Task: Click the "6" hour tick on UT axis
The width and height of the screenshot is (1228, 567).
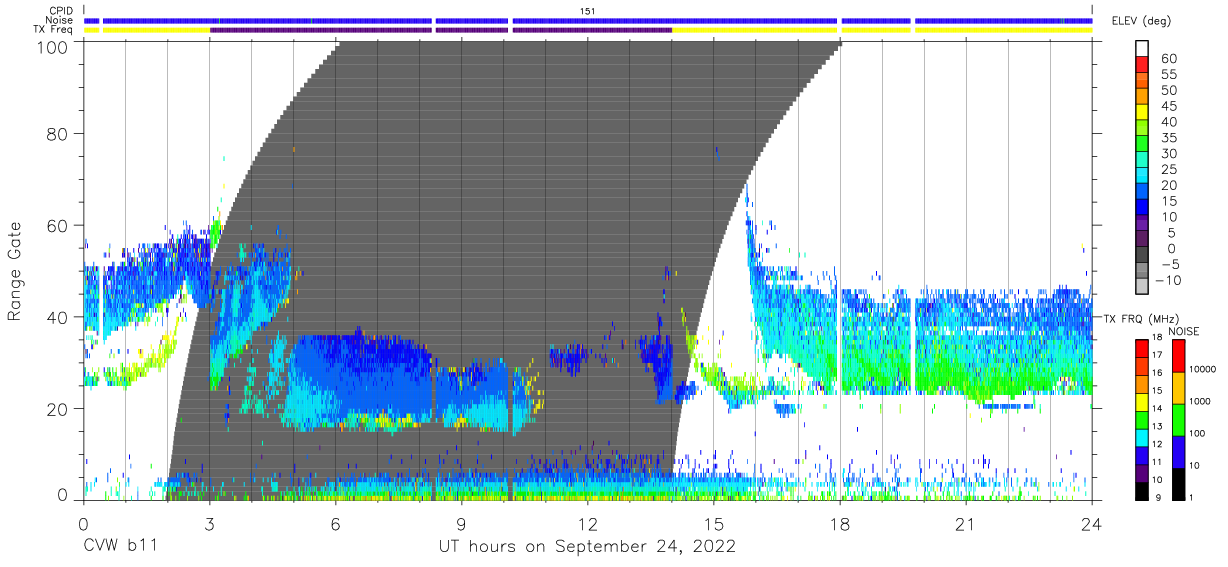Action: tap(335, 523)
